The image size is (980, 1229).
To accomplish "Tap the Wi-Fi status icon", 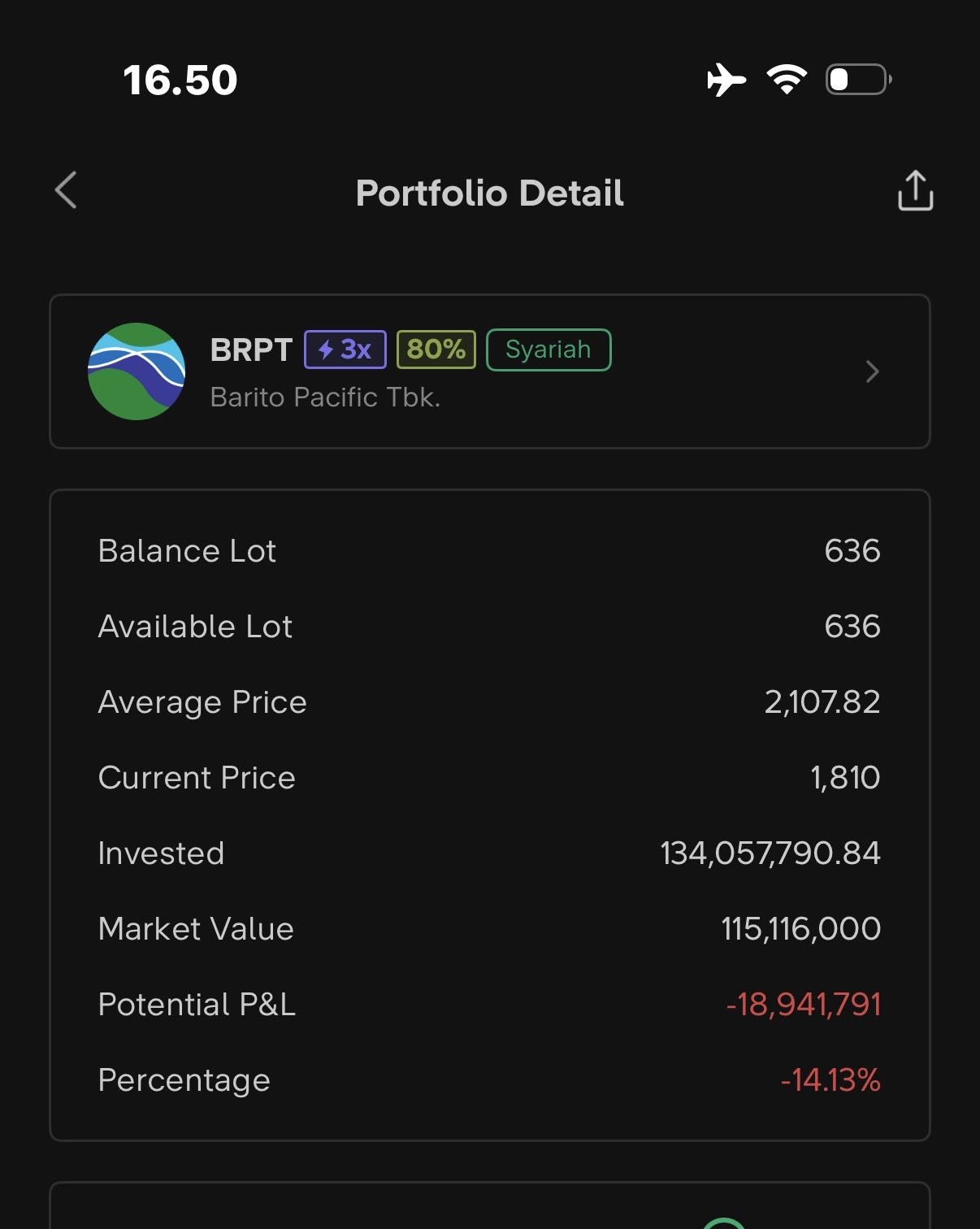I will point(787,80).
